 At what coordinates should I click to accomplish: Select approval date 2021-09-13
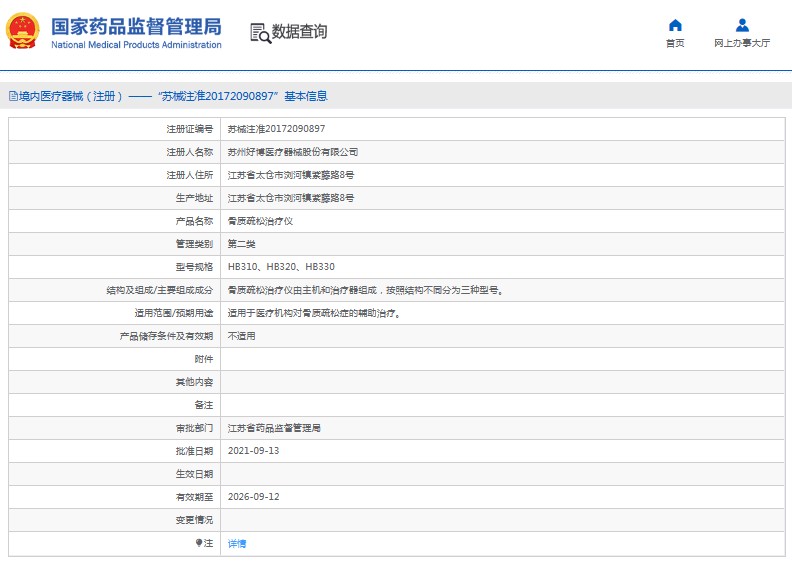(253, 451)
